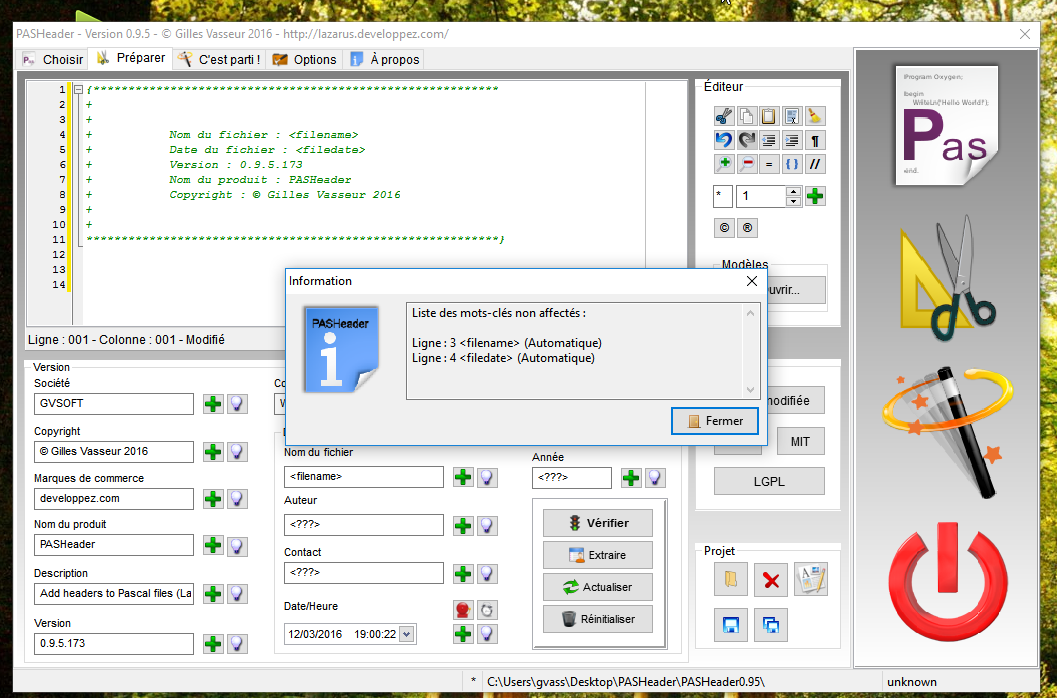Click the broom clear icon in Éditeur
Image resolution: width=1057 pixels, height=698 pixels.
point(815,116)
